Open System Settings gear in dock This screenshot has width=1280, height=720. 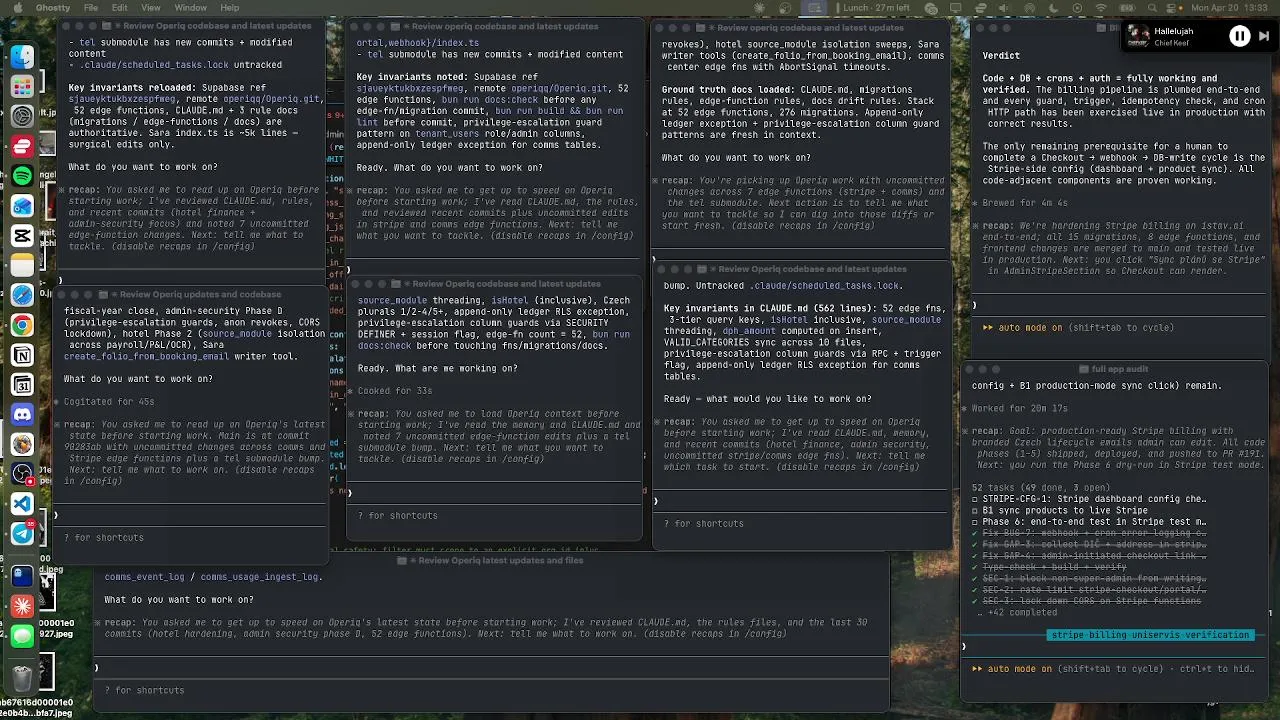(x=22, y=116)
